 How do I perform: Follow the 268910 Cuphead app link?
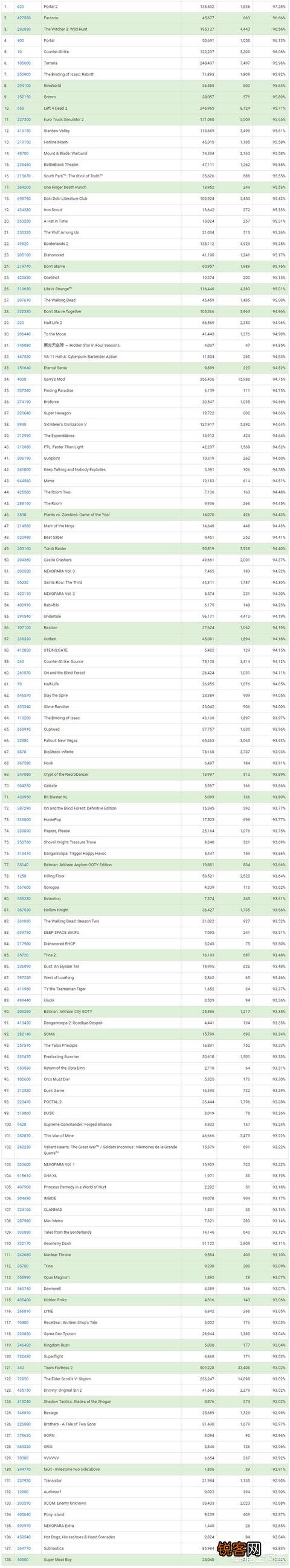pyautogui.click(x=23, y=729)
